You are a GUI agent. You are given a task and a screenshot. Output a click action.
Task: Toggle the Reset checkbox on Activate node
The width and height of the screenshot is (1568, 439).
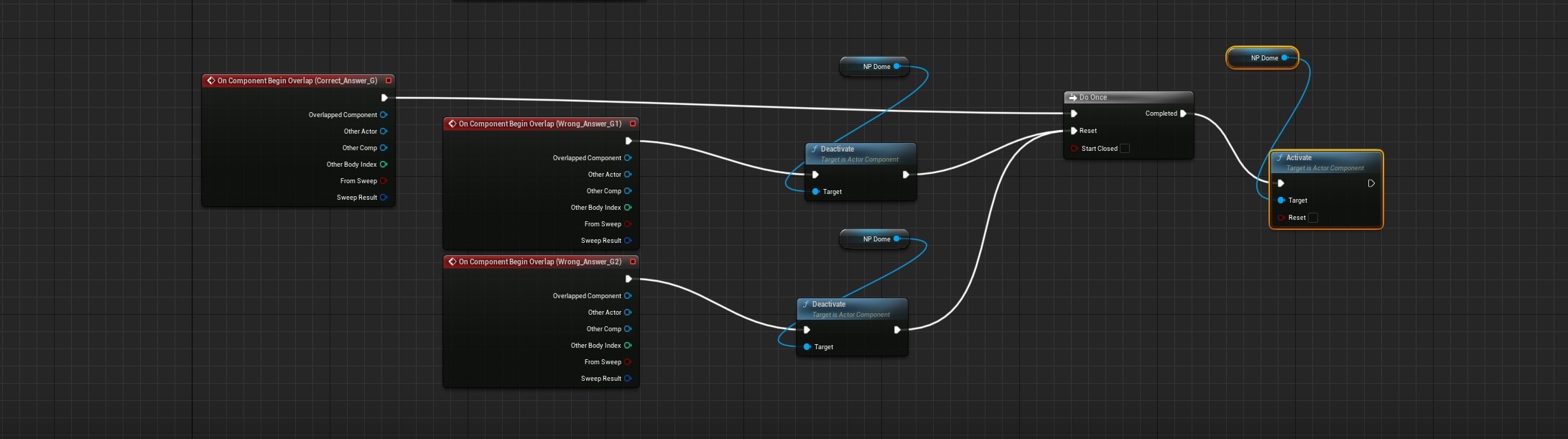1313,218
